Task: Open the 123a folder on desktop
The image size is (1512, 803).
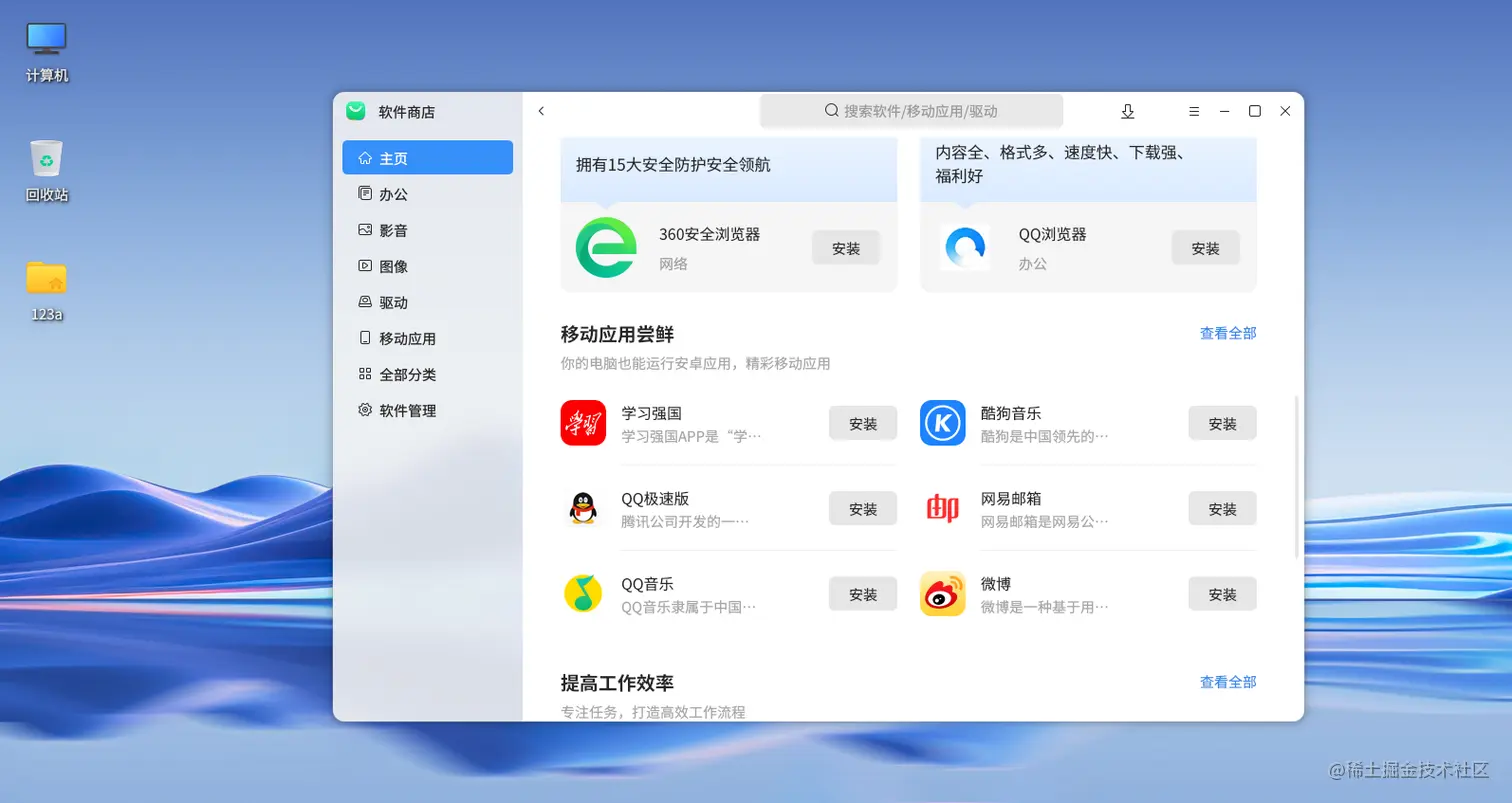Action: (46, 290)
